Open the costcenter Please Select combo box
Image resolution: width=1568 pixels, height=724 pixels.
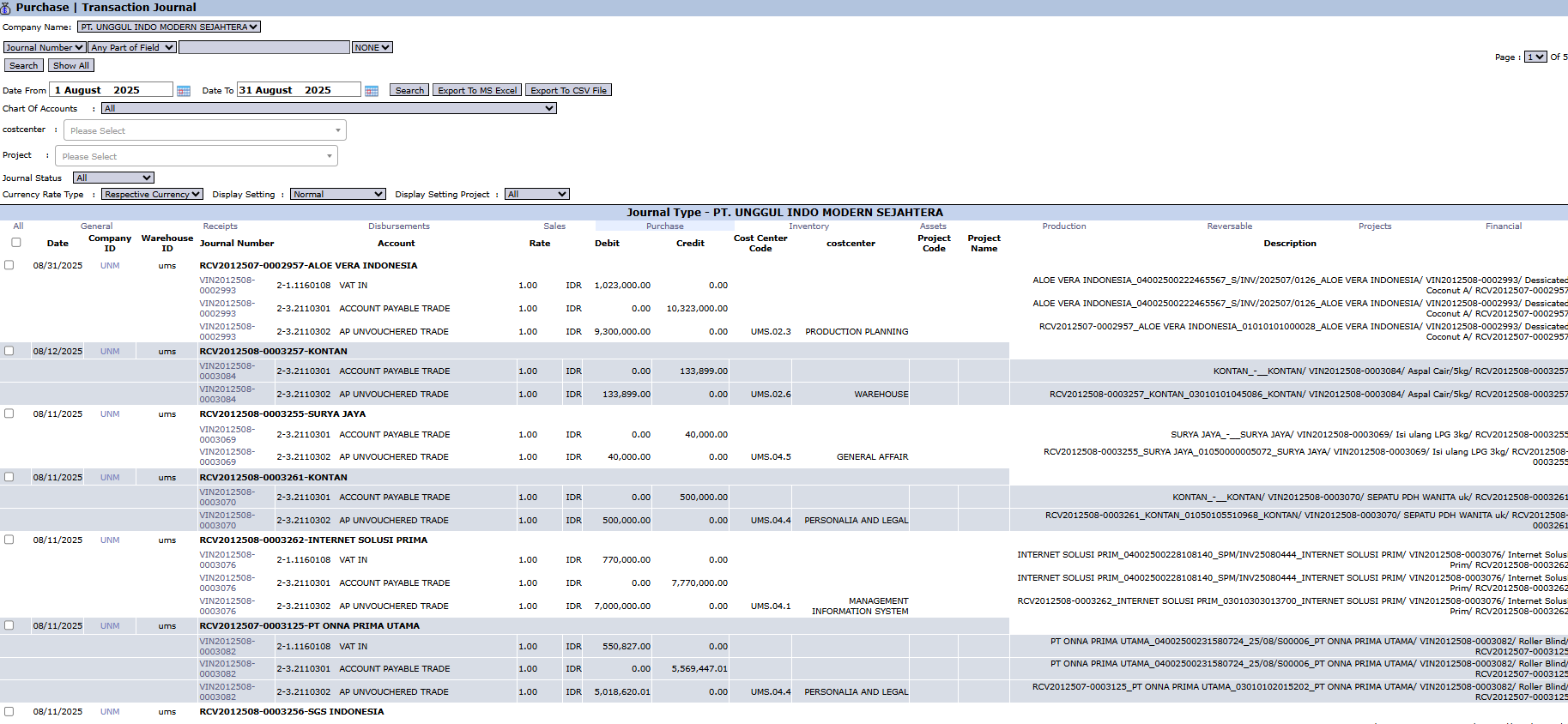[204, 130]
